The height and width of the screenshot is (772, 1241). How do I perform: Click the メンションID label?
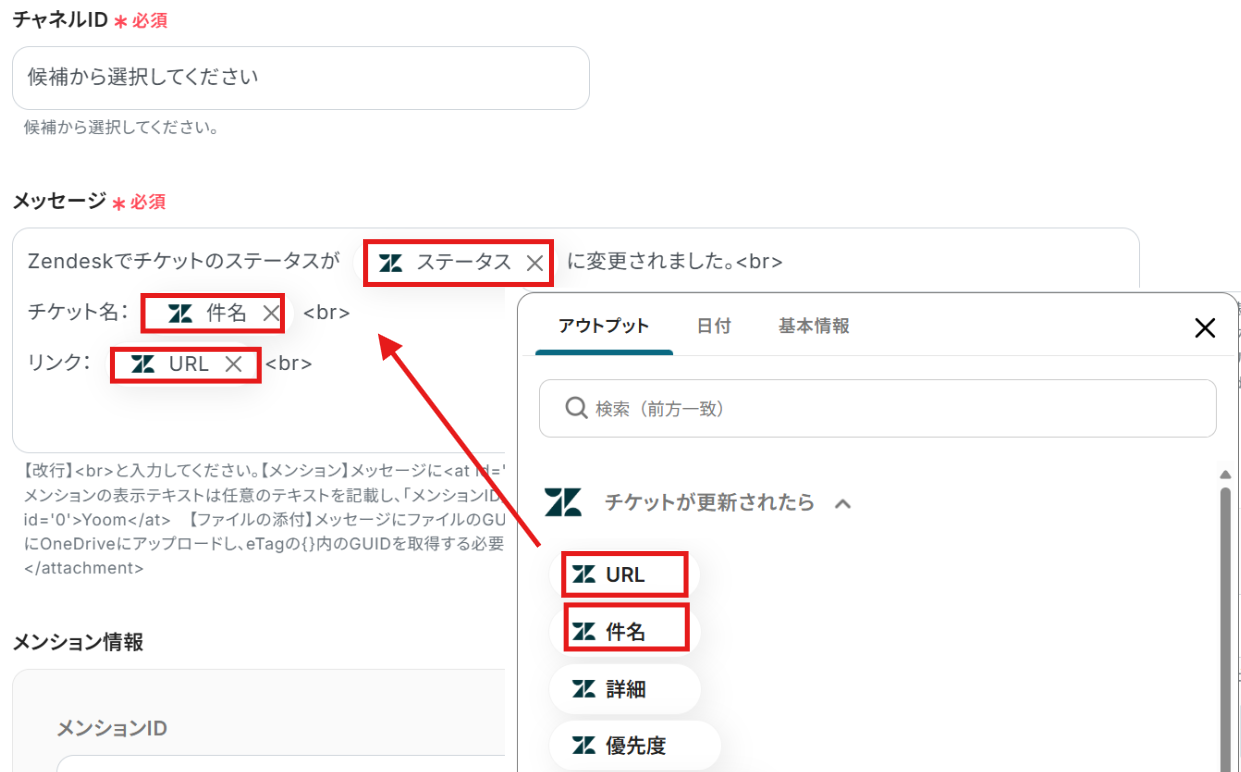point(112,728)
